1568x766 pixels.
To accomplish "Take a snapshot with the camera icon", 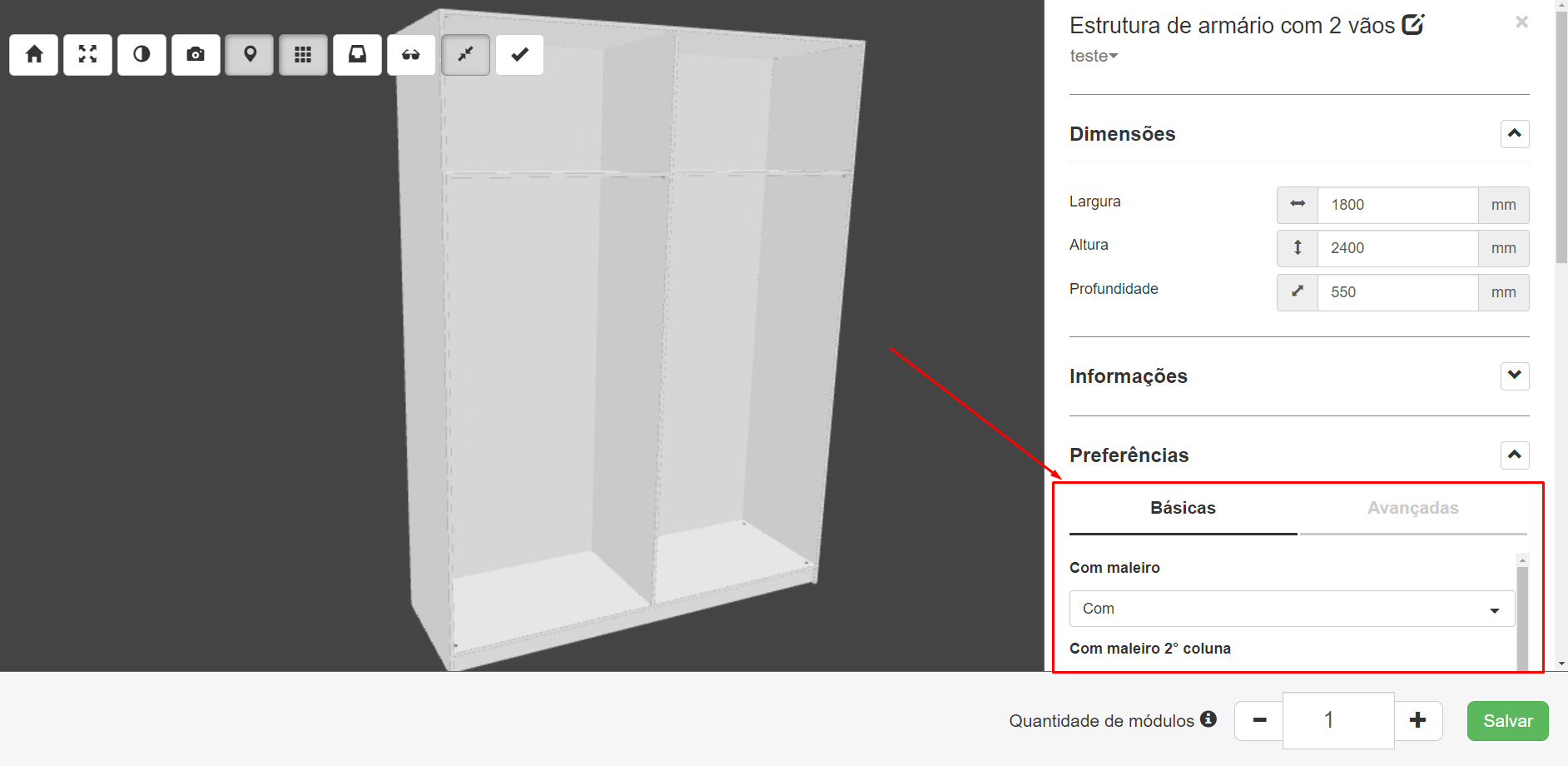I will point(196,55).
